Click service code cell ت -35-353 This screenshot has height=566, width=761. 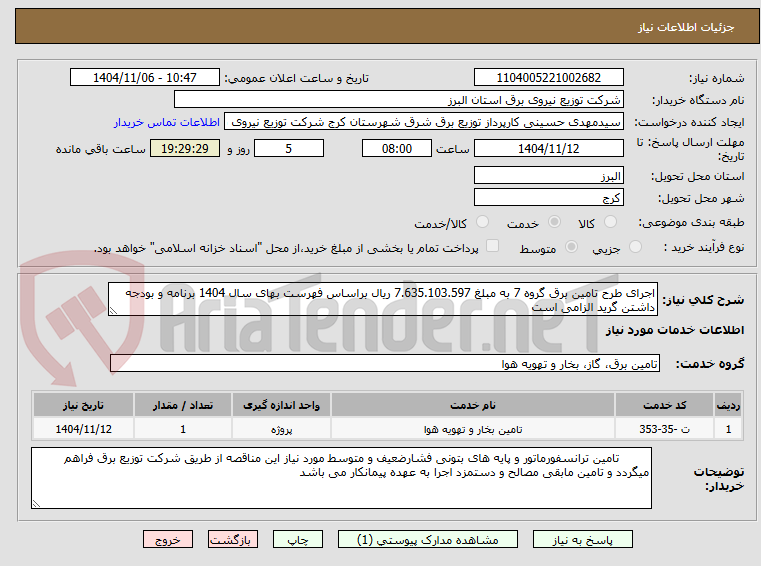click(x=664, y=429)
